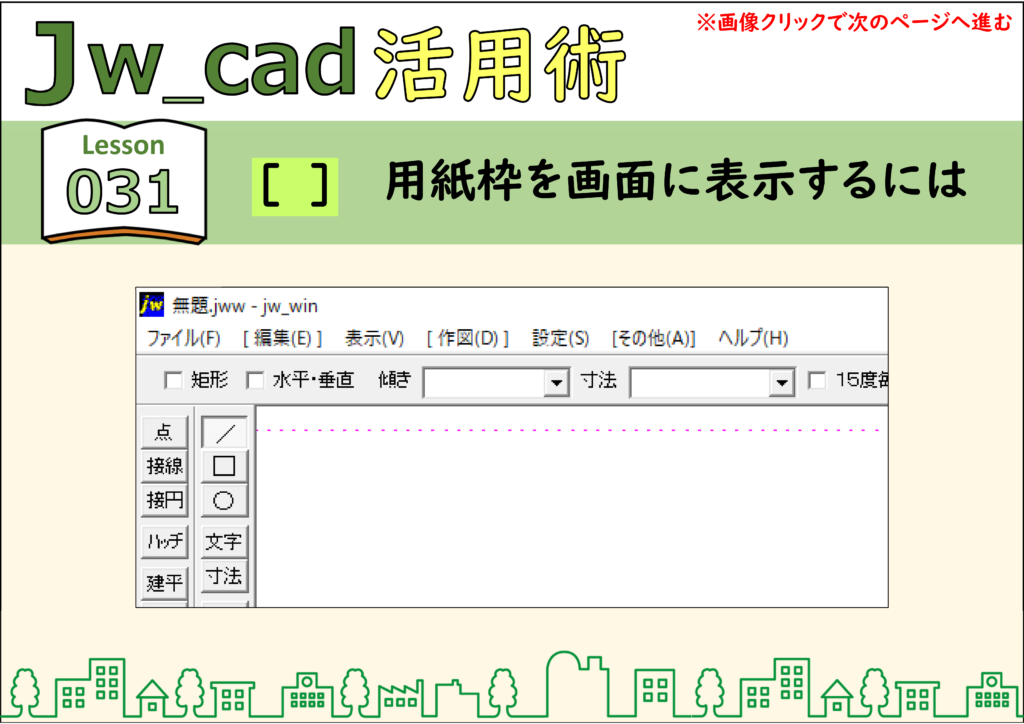Click the 点 tool button
The height and width of the screenshot is (724, 1024).
click(165, 432)
